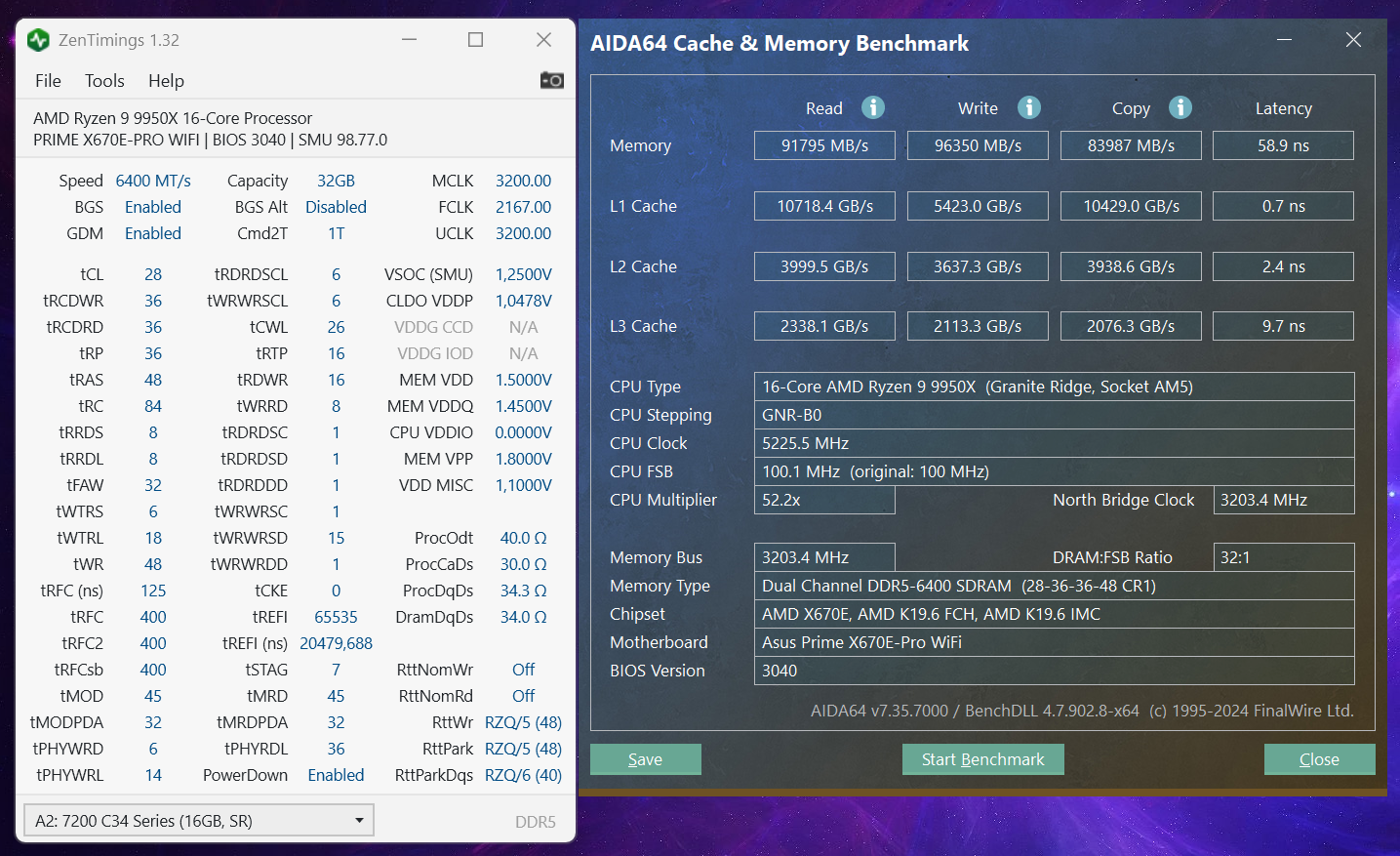Click the tREFI value 65535

[336, 617]
